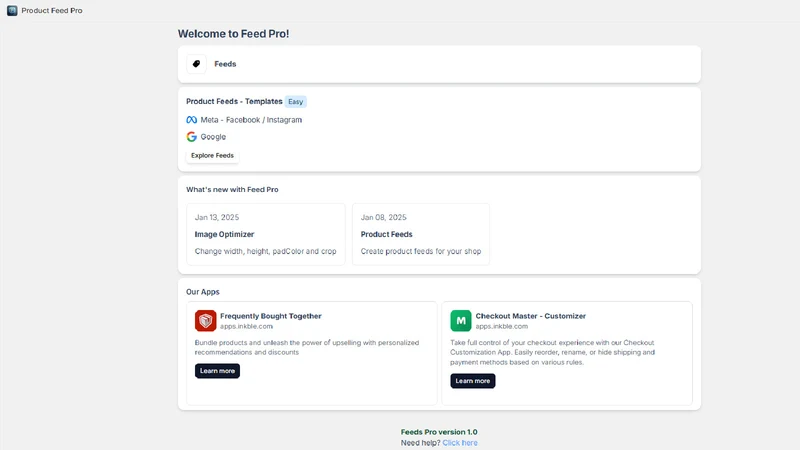800x450 pixels.
Task: Click the Checkout Master app icon
Action: click(x=461, y=320)
